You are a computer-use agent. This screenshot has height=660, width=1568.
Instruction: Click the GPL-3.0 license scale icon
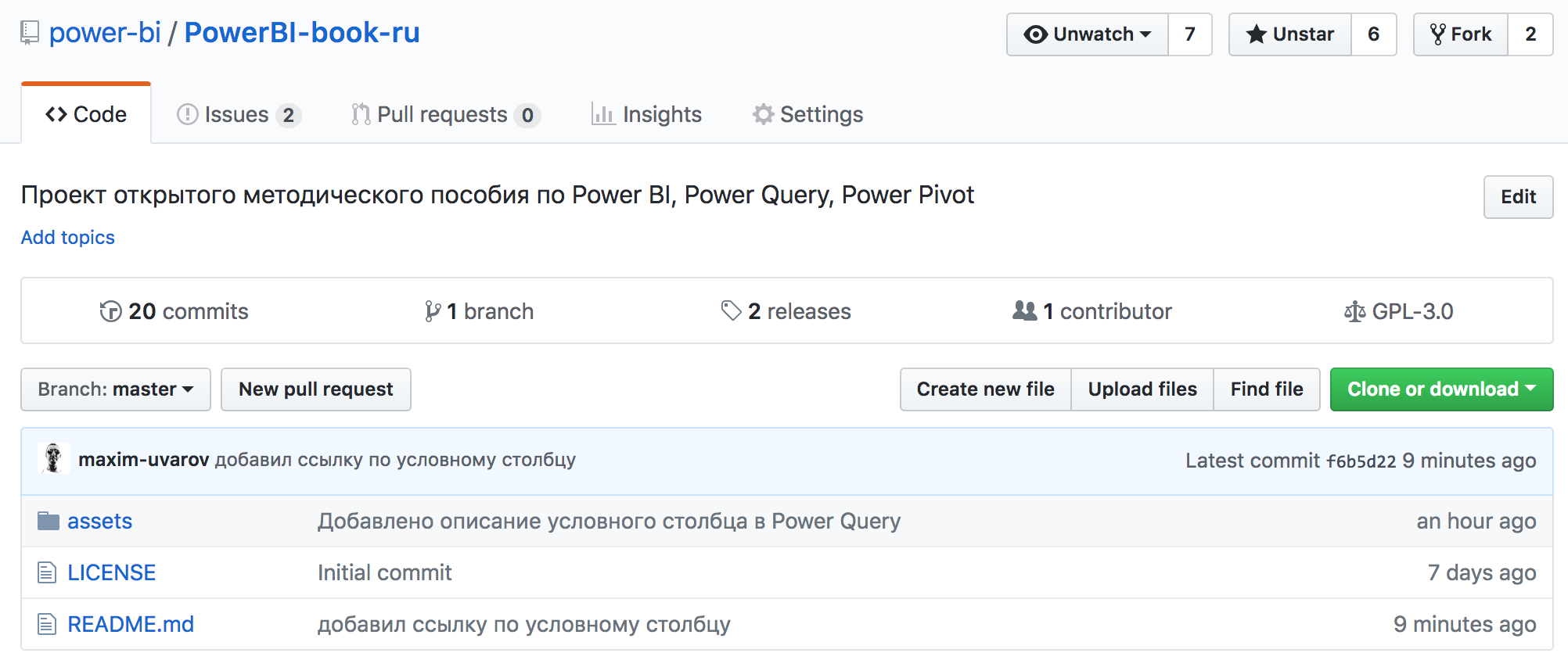coord(1354,312)
